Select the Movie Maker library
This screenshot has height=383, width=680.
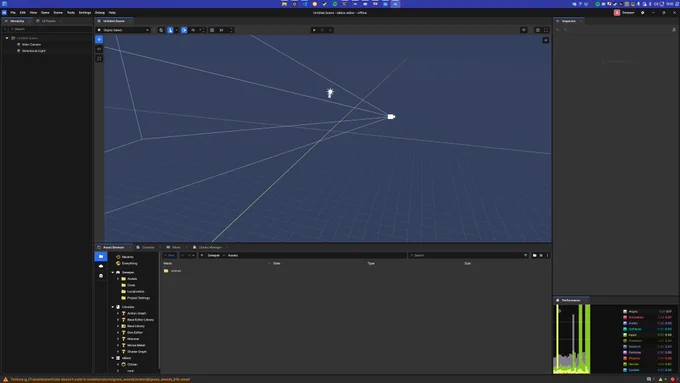(136, 345)
